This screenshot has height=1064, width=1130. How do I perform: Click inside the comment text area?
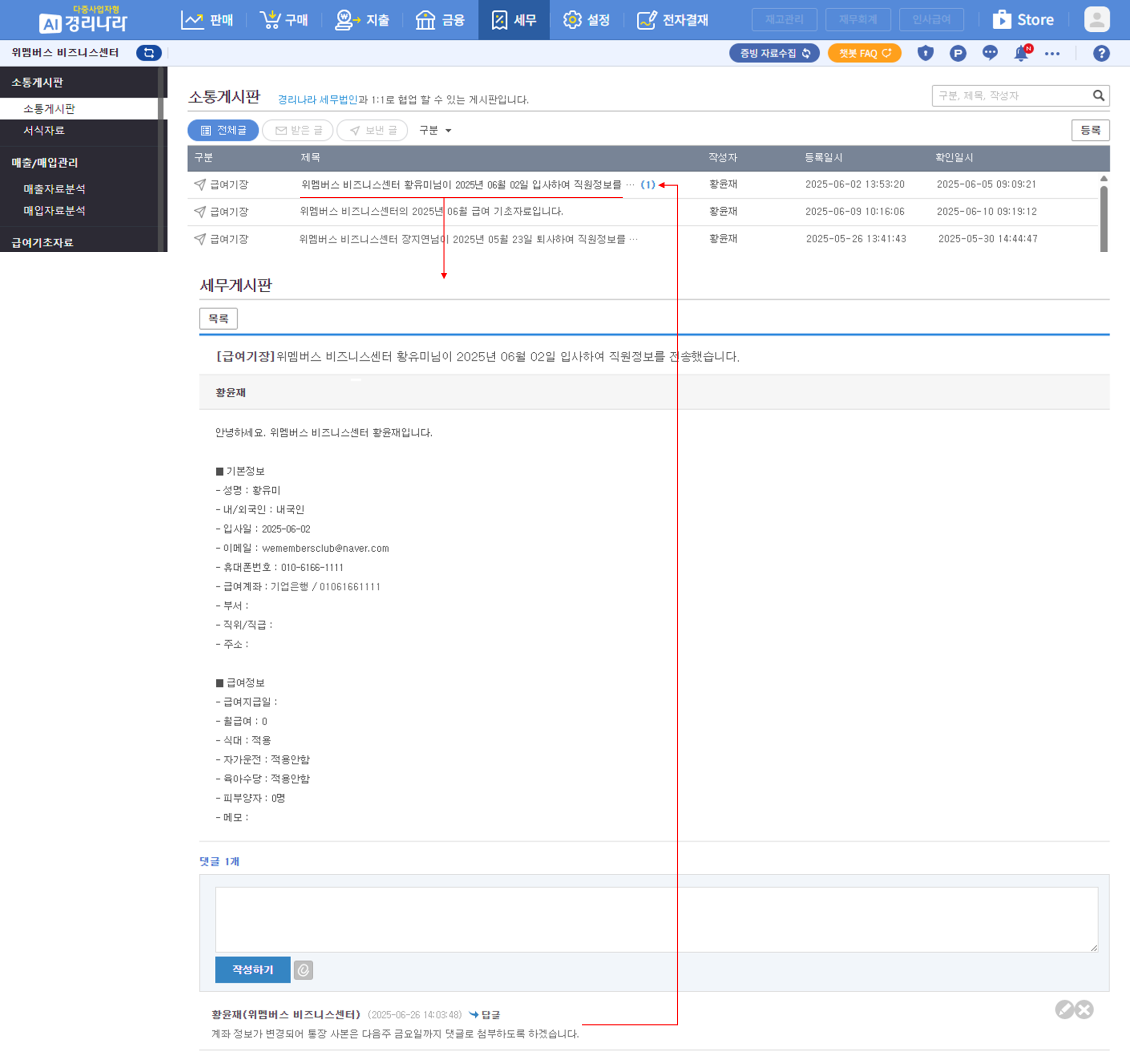656,919
